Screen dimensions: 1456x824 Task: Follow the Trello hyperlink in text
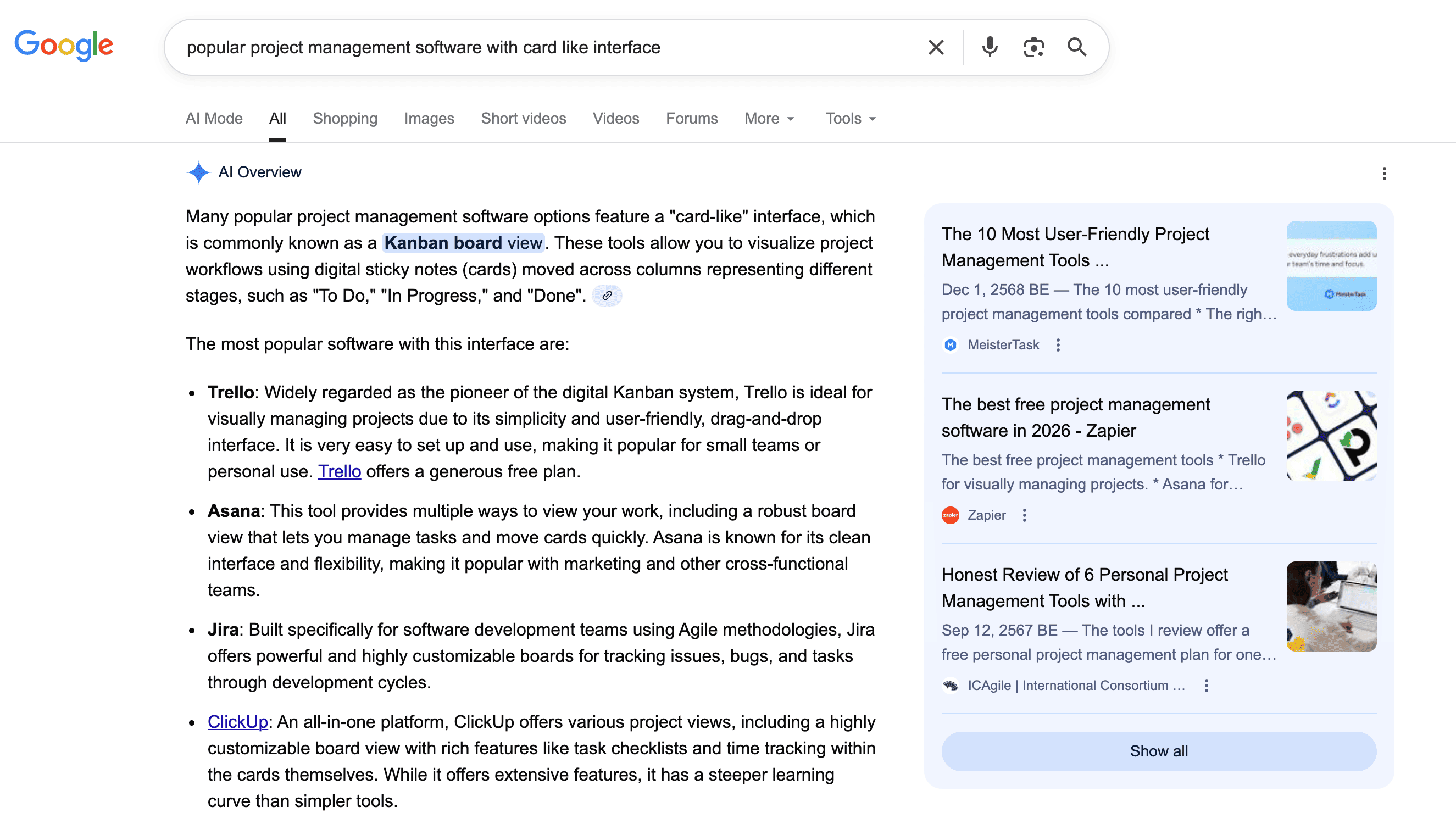339,471
